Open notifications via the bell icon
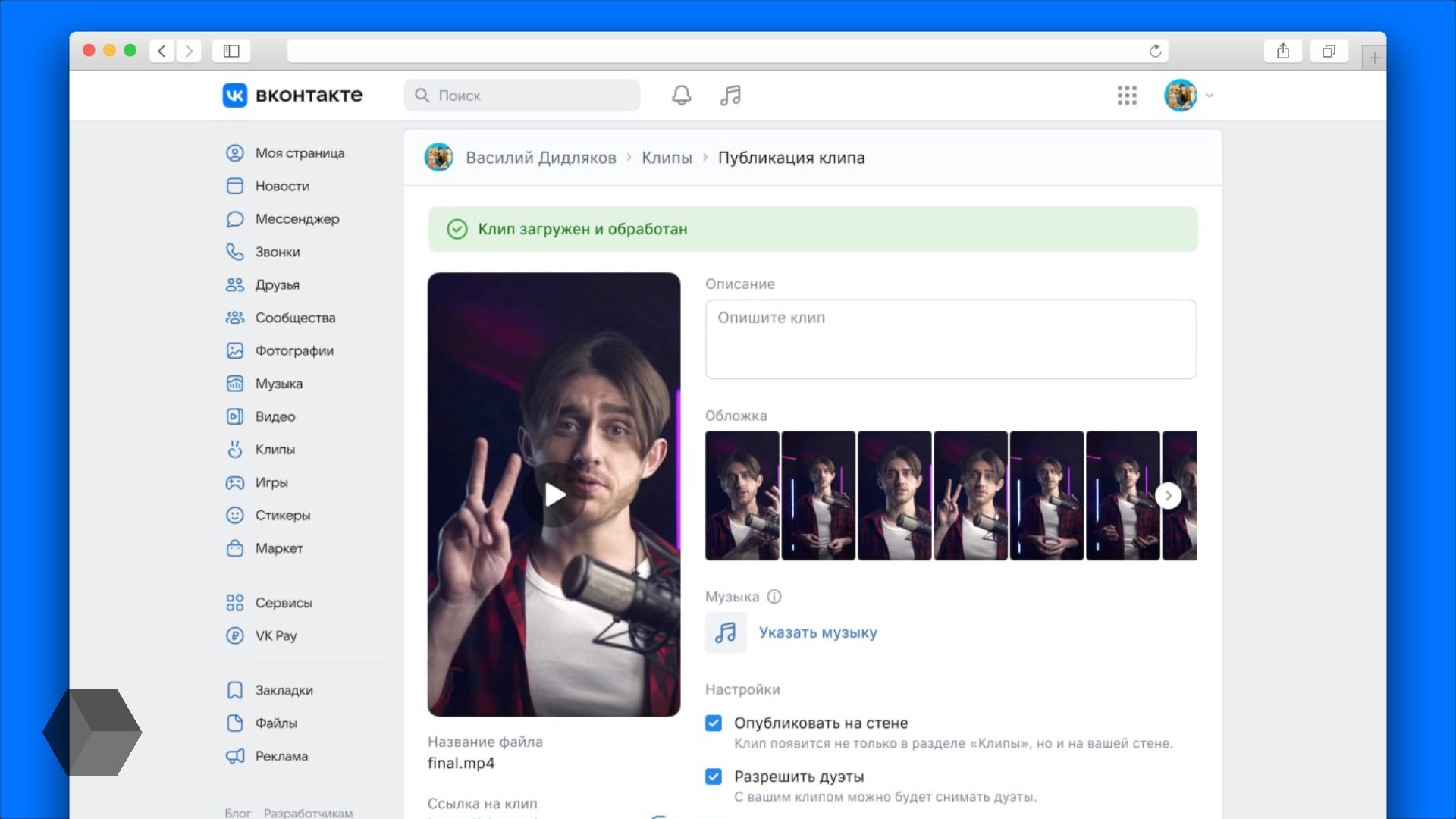Viewport: 1456px width, 819px height. [x=681, y=96]
